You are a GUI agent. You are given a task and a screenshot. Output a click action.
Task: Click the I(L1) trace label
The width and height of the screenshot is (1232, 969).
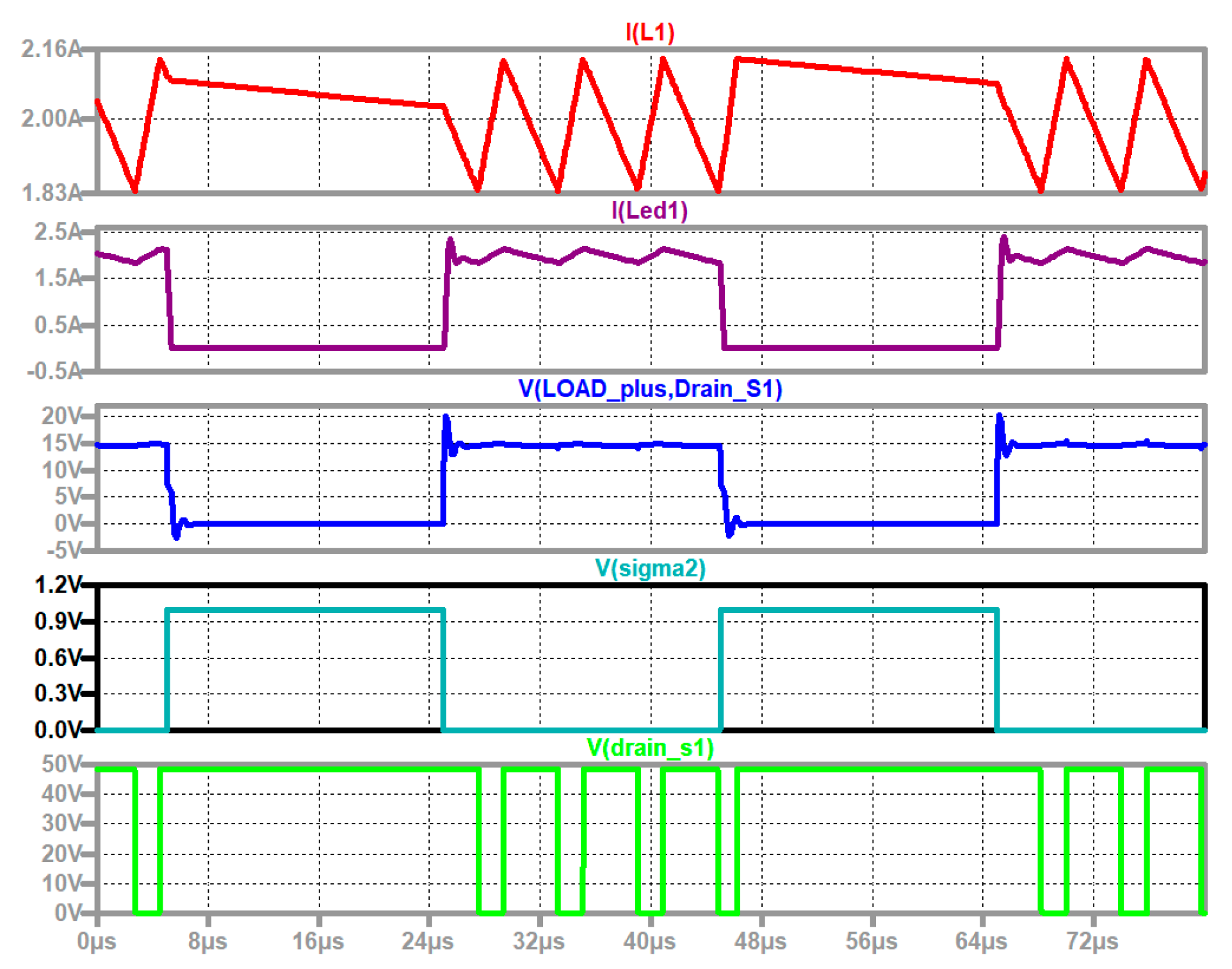649,32
